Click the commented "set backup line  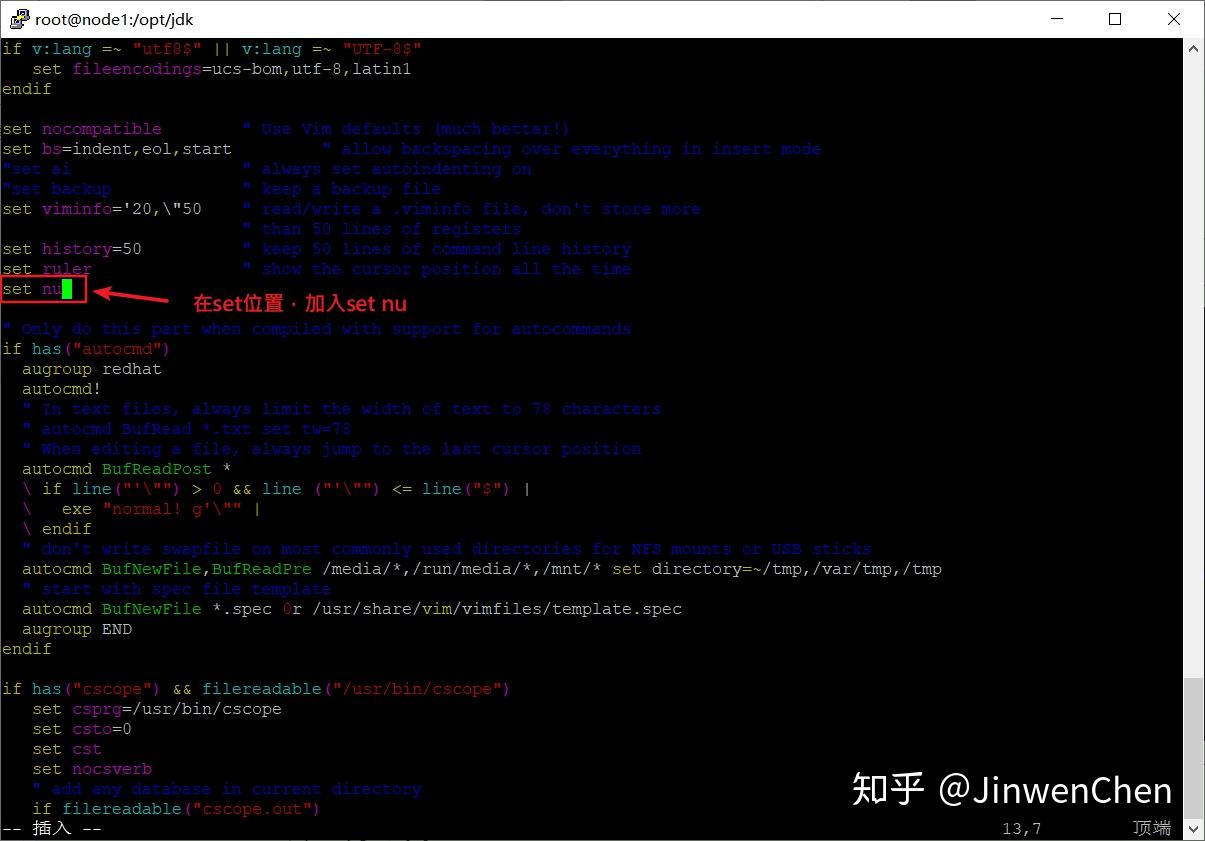58,188
